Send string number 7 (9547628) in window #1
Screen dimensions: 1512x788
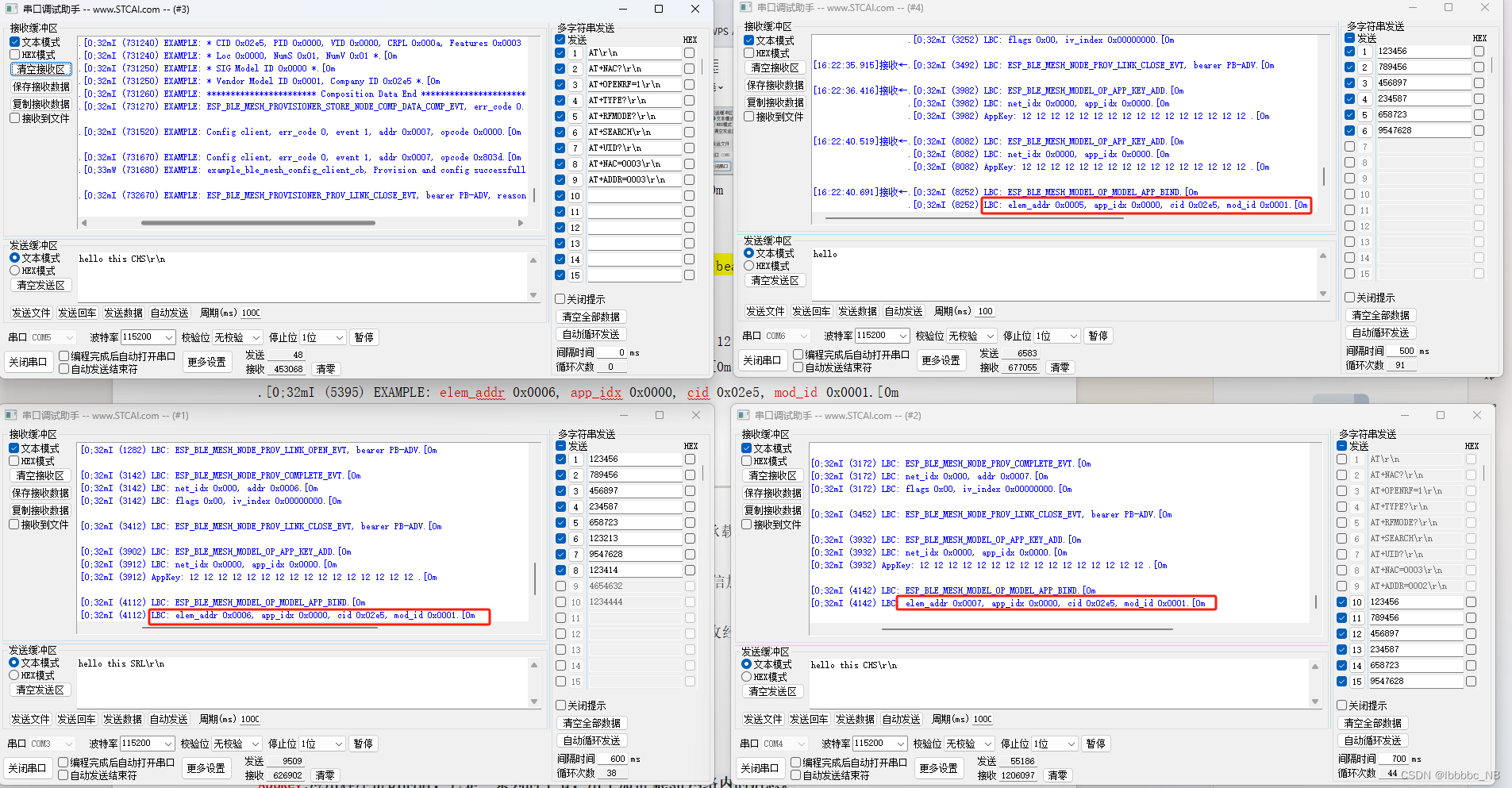(577, 555)
